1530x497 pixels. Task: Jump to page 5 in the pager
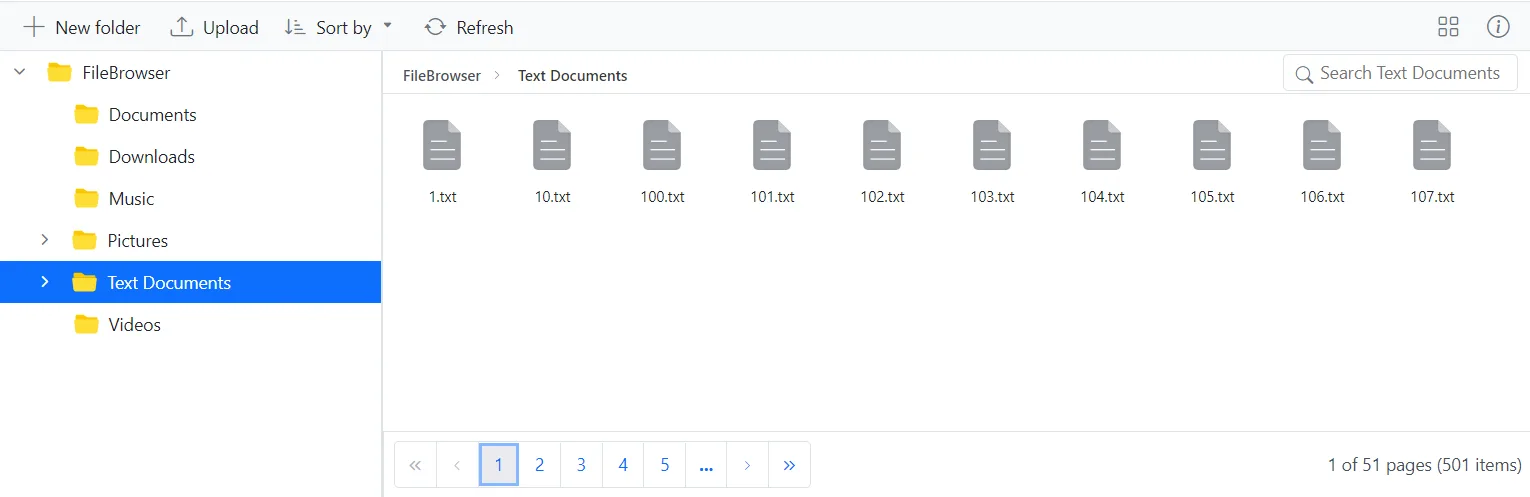[665, 465]
